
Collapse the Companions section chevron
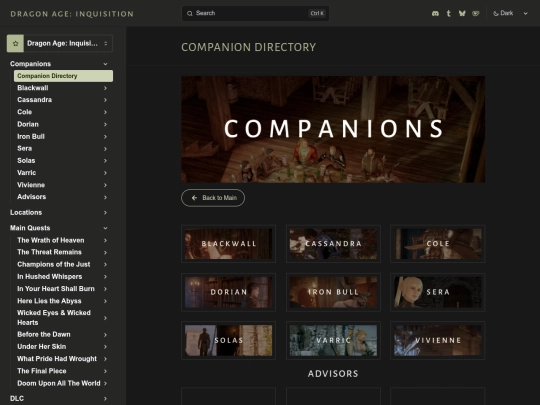(x=105, y=64)
